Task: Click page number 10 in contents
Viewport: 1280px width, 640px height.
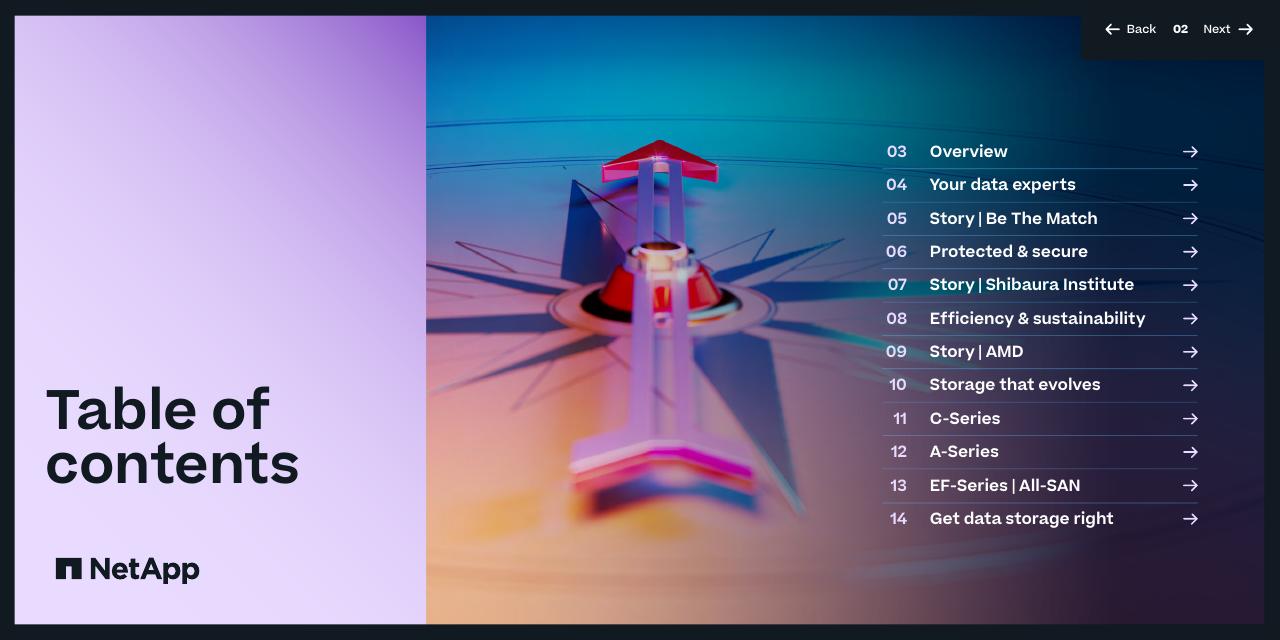Action: coord(898,385)
